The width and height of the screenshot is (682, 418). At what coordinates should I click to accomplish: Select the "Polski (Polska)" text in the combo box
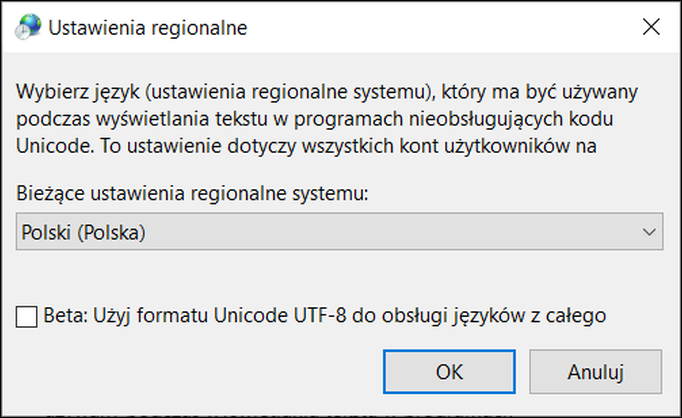tap(83, 234)
